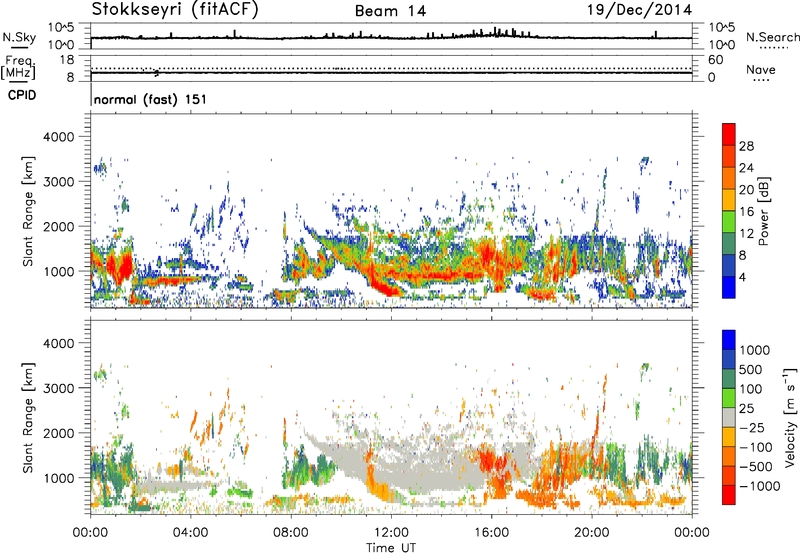The width and height of the screenshot is (800, 554).
Task: Click the red bottom of the Velocity color bar
Action: pyautogui.click(x=729, y=495)
